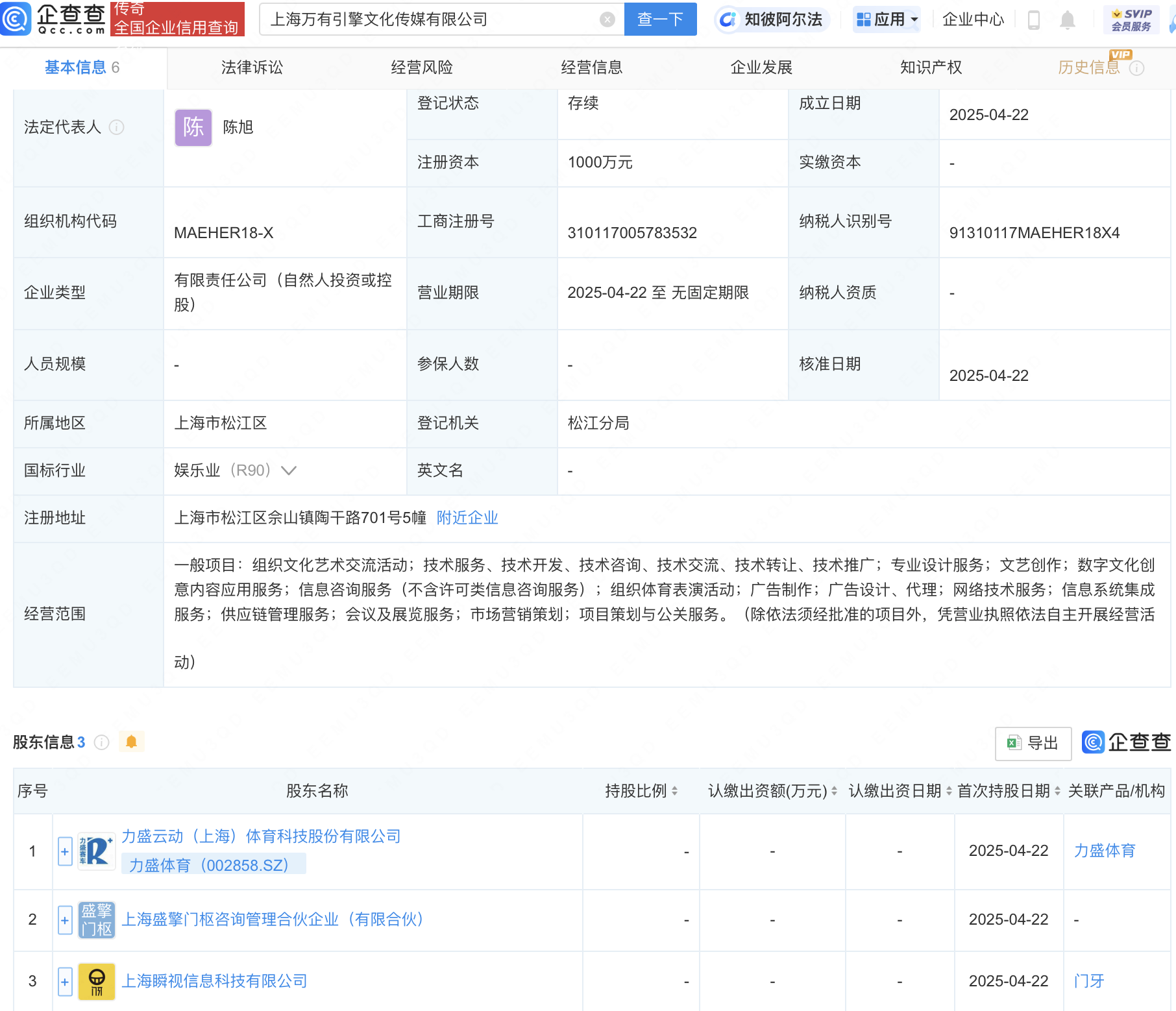Click info icon next to 法定代表人
This screenshot has height=1011, width=1176.
coord(117,127)
